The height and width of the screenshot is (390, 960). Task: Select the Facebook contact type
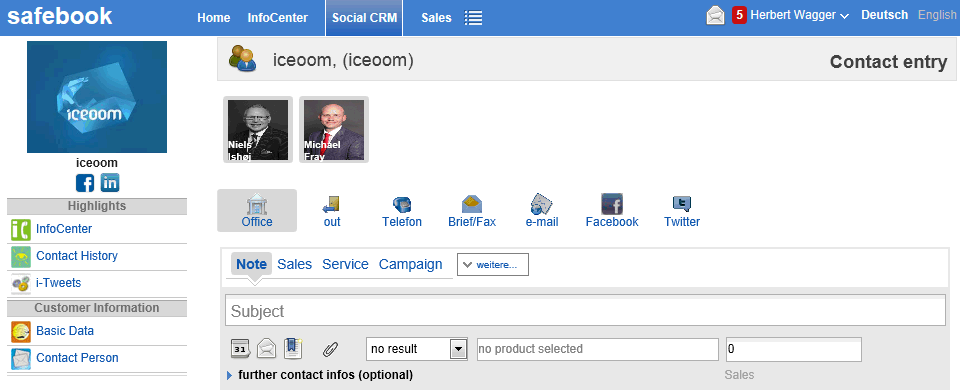(x=612, y=211)
